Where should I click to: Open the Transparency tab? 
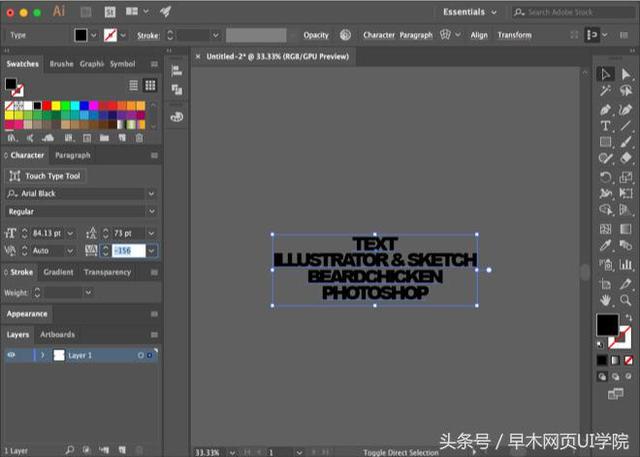coord(107,272)
